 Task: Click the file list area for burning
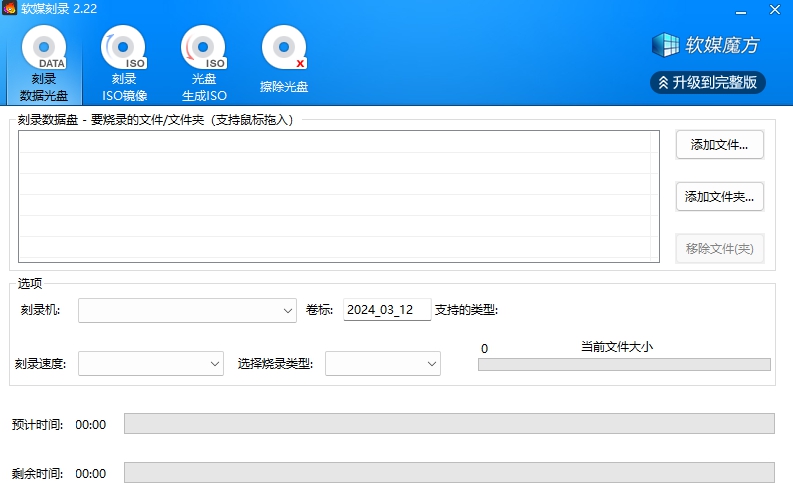pyautogui.click(x=339, y=196)
